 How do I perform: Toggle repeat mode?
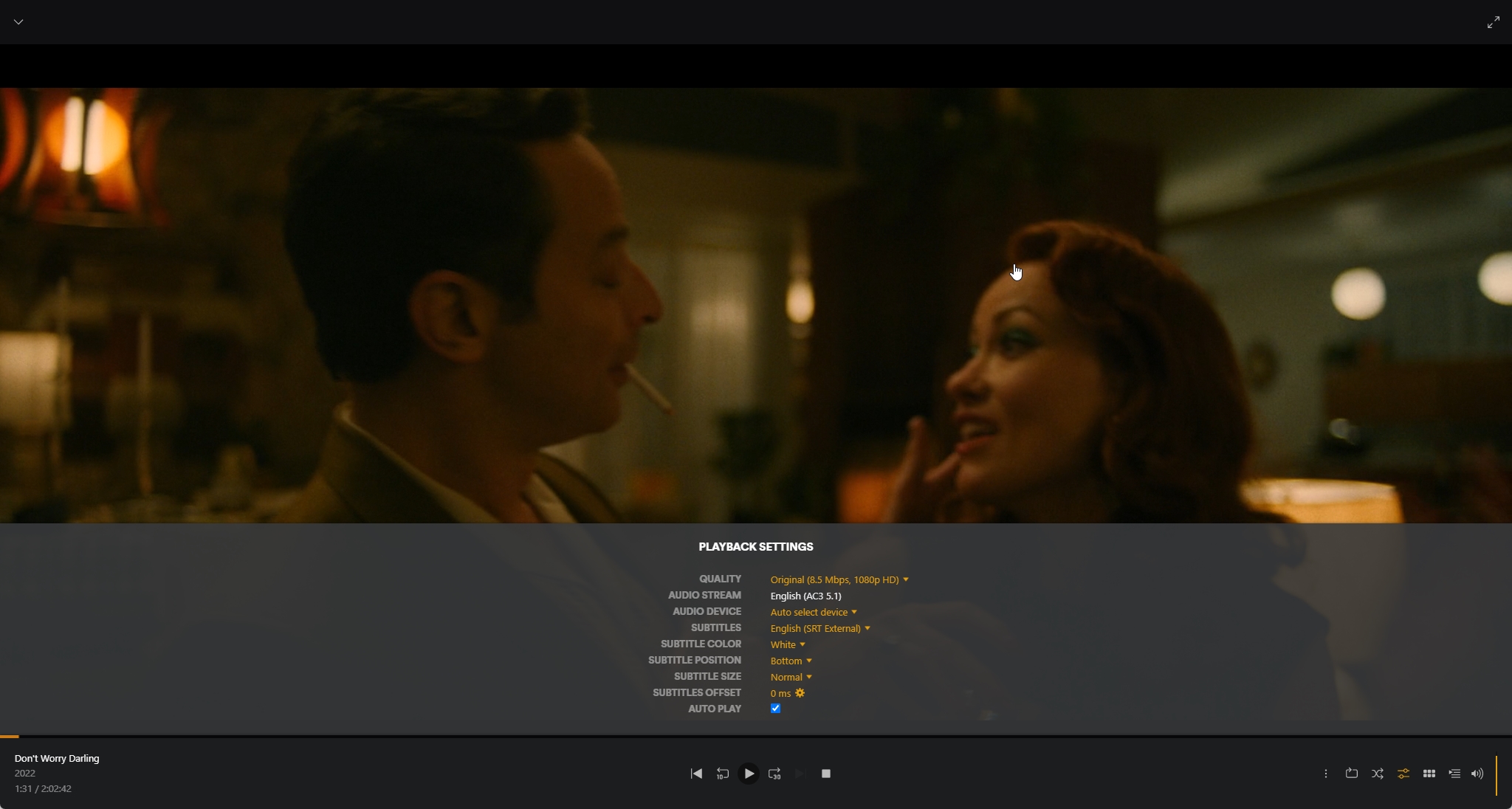pyautogui.click(x=1351, y=774)
